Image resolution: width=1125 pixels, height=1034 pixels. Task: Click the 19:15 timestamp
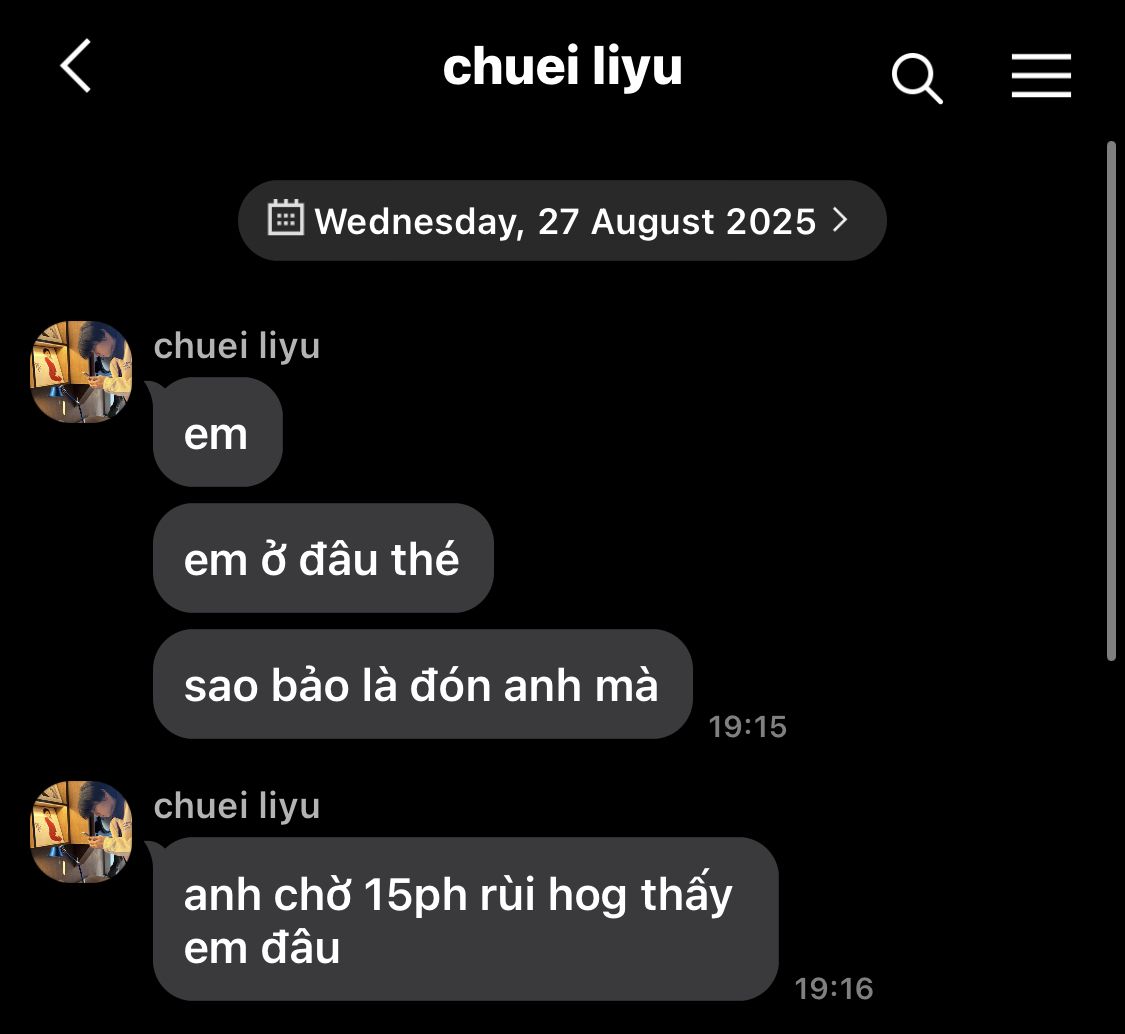point(748,727)
